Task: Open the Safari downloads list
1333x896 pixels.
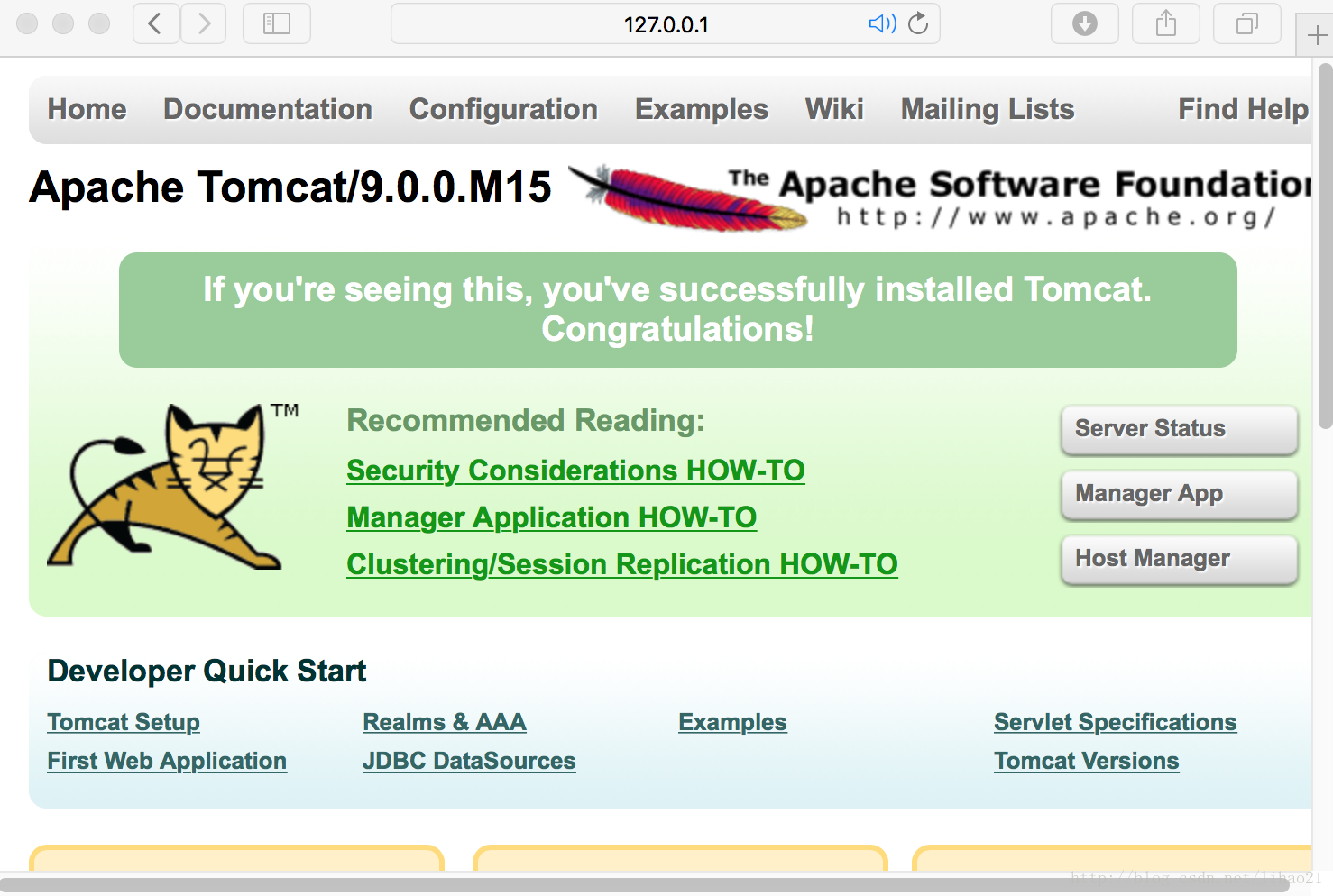Action: pyautogui.click(x=1085, y=23)
